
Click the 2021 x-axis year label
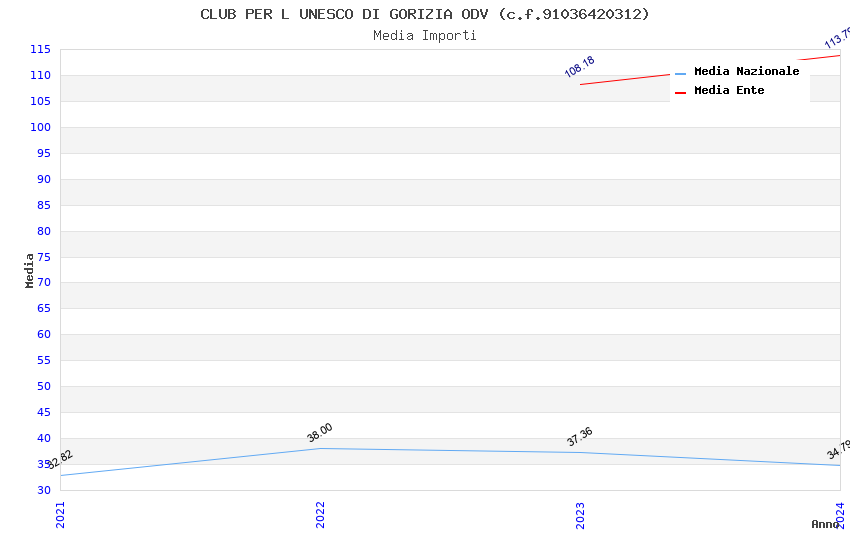point(60,515)
